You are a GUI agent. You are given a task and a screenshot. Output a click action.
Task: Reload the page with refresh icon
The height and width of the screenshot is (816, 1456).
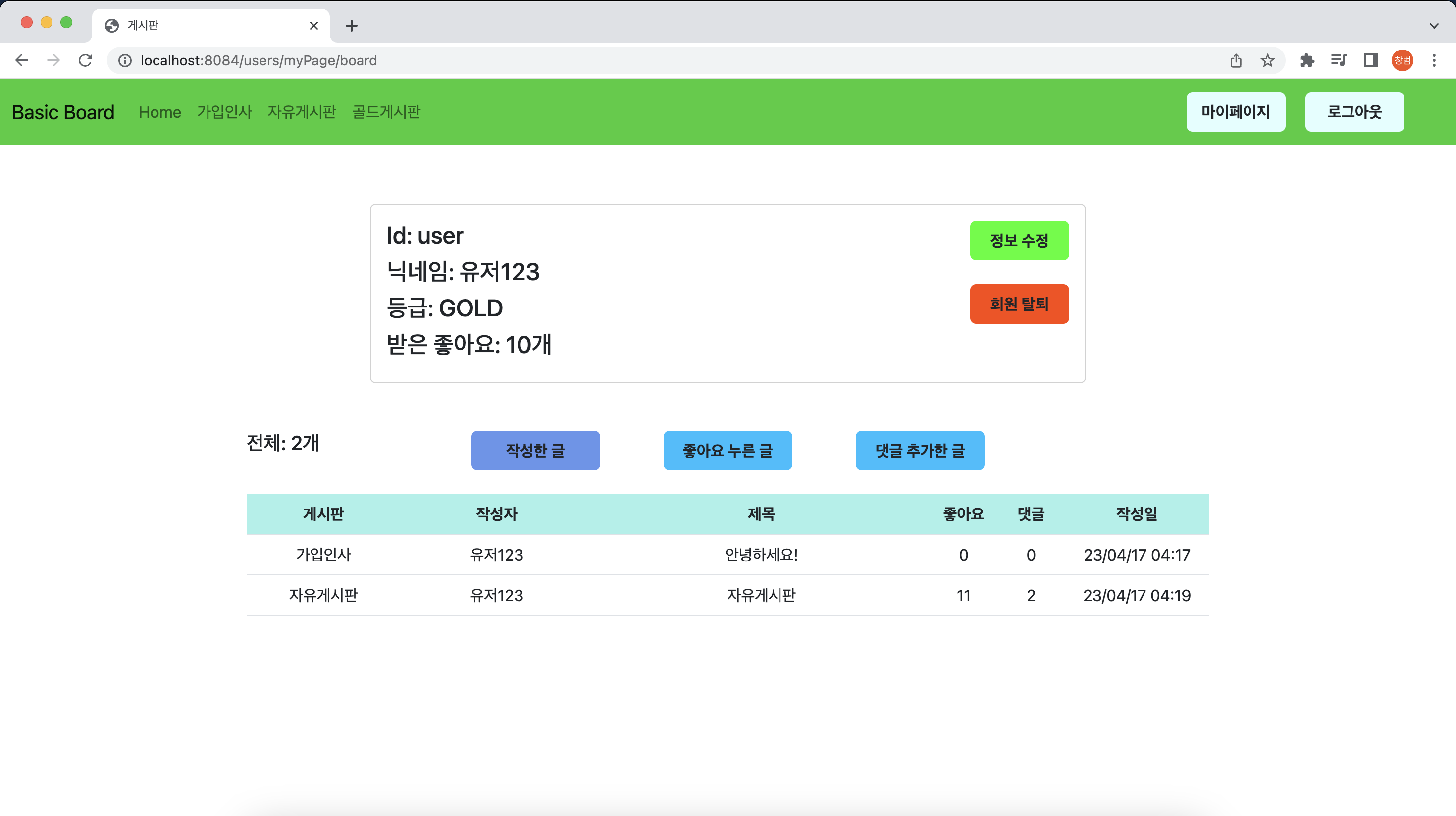point(85,60)
